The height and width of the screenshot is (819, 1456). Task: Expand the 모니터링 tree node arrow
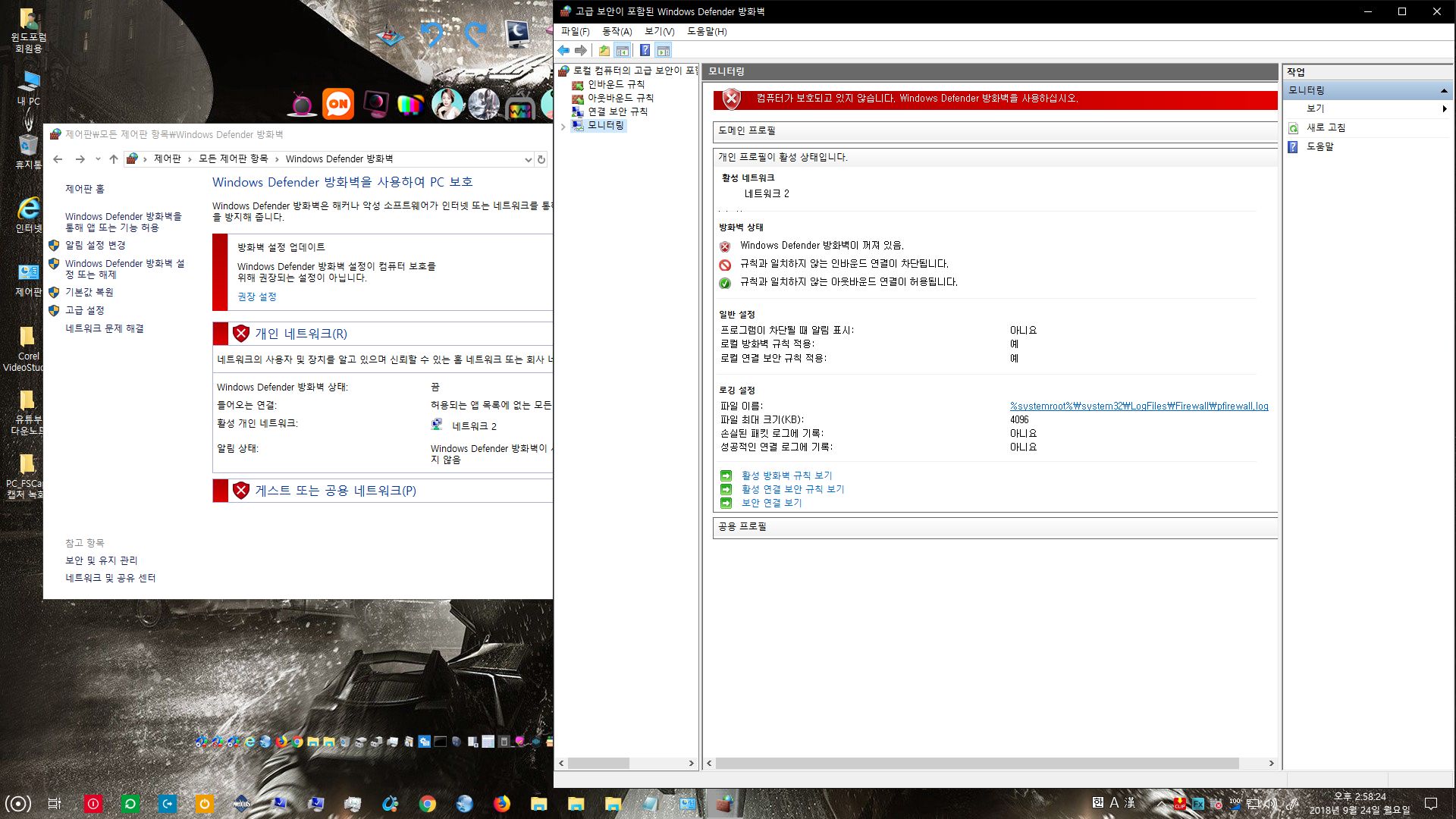pos(563,126)
